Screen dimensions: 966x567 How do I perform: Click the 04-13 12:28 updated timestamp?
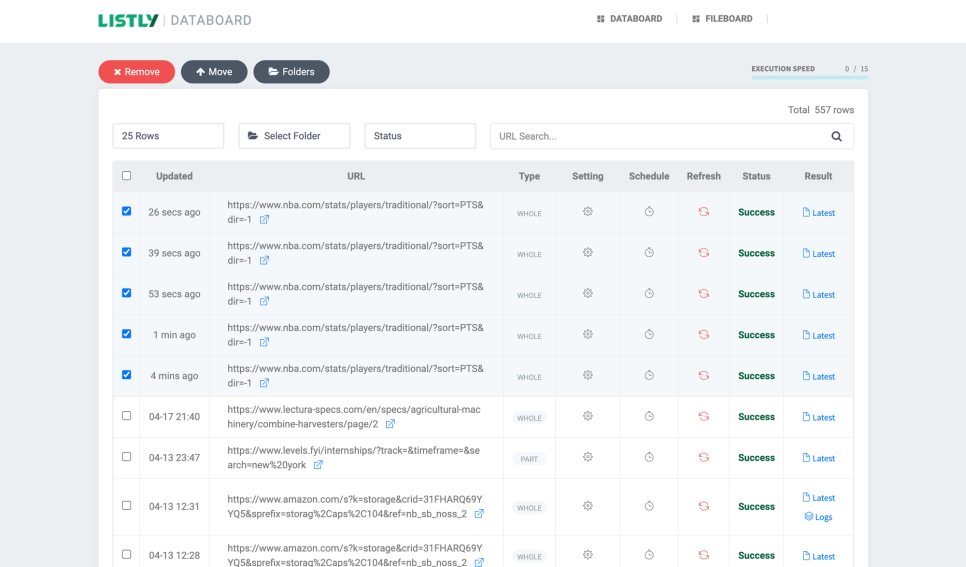(174, 555)
